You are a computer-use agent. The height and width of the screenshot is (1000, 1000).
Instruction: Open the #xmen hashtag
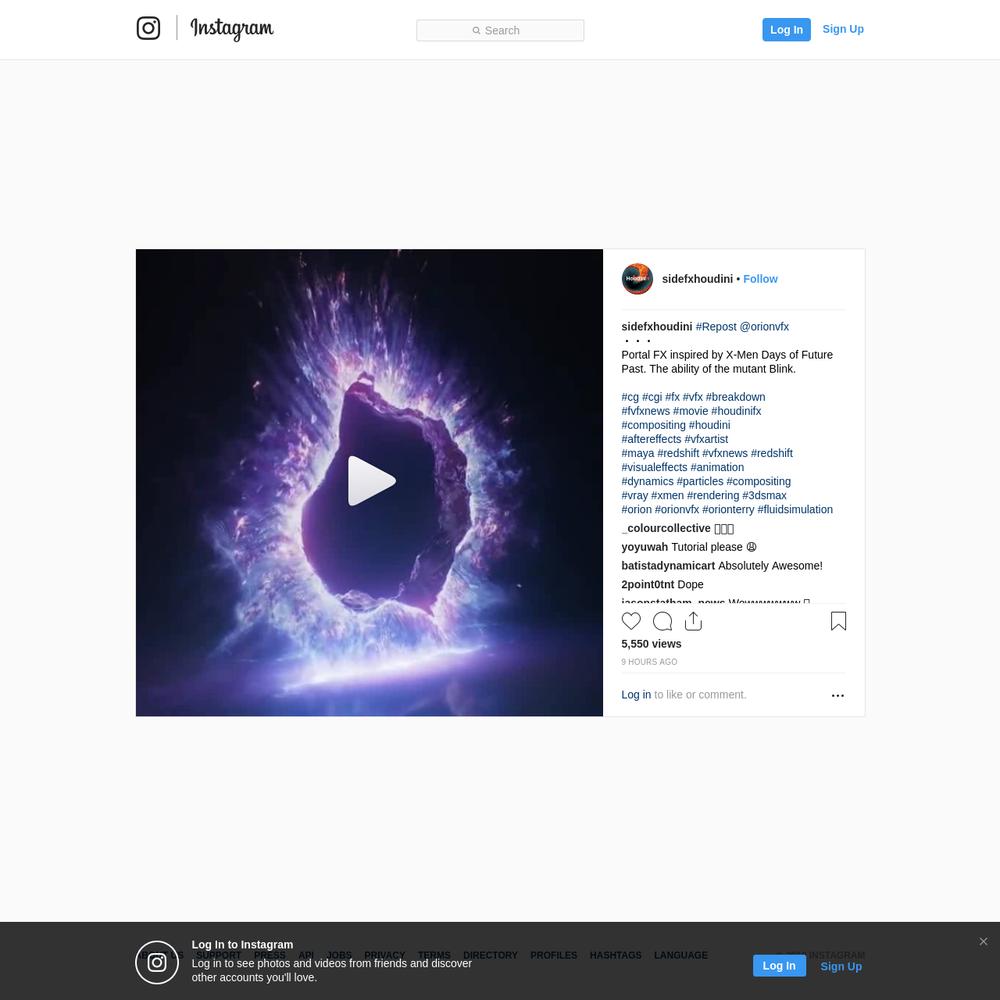point(667,495)
